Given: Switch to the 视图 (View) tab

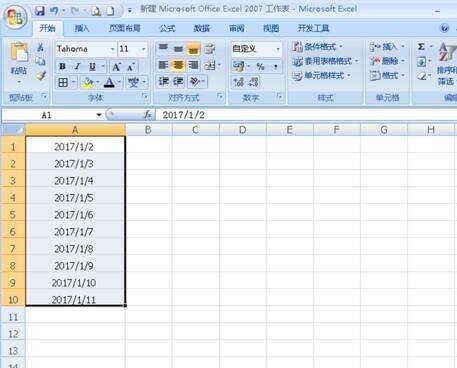Looking at the screenshot, I should (271, 29).
